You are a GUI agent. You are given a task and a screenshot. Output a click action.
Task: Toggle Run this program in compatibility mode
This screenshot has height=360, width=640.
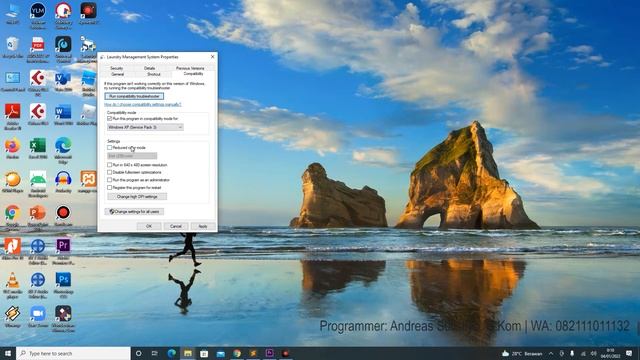pyautogui.click(x=109, y=118)
